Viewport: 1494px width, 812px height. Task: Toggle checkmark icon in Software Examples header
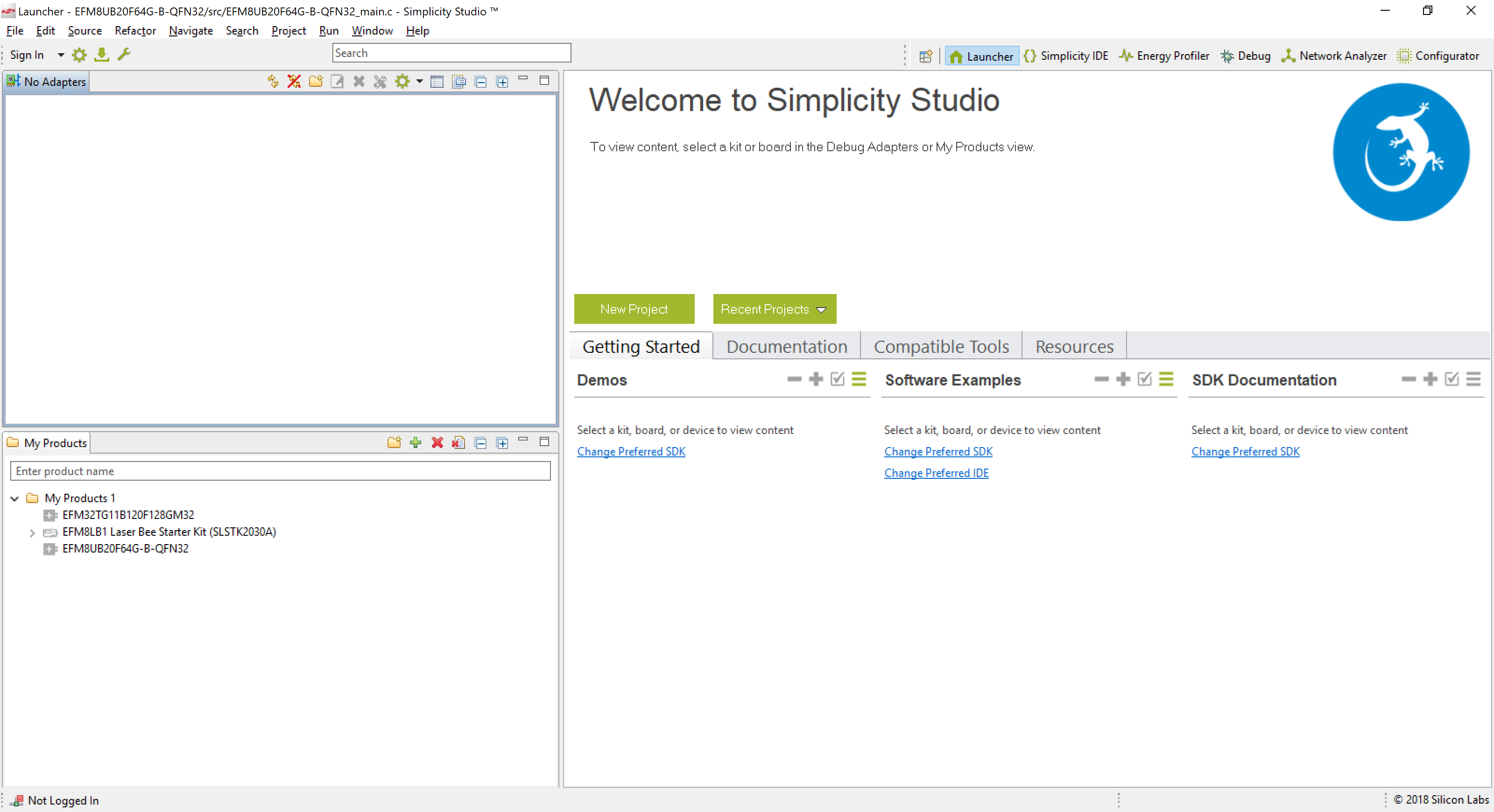coord(1144,379)
